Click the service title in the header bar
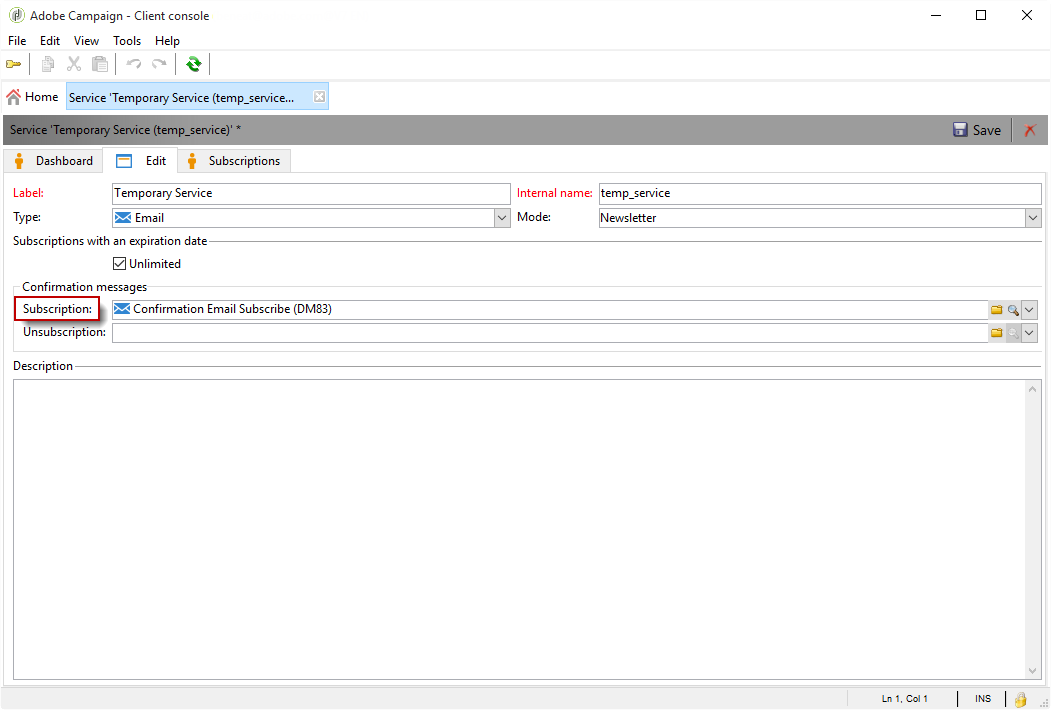This screenshot has width=1051, height=710. pos(125,130)
